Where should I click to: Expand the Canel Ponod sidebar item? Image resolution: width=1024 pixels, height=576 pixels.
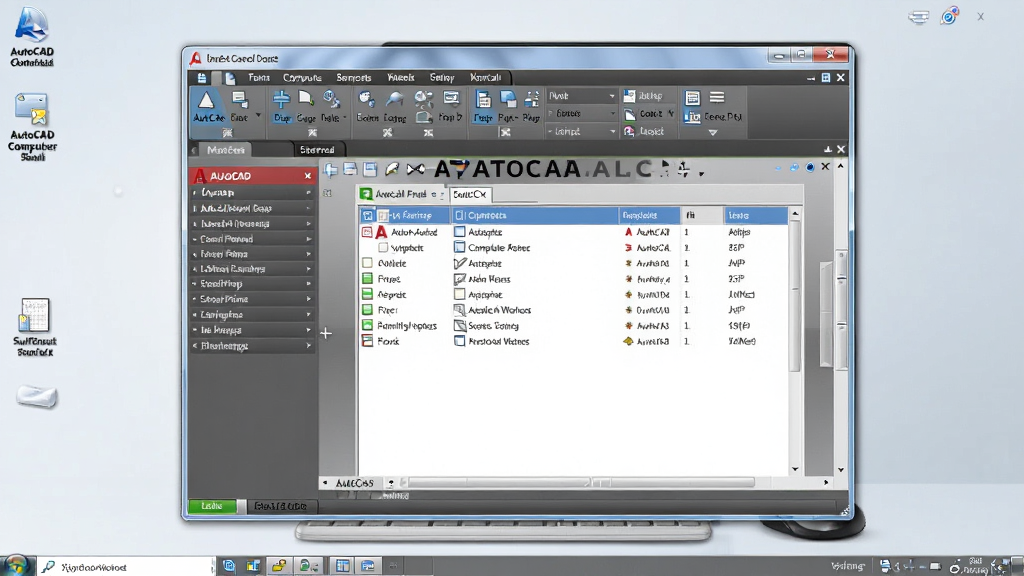[x=252, y=239]
